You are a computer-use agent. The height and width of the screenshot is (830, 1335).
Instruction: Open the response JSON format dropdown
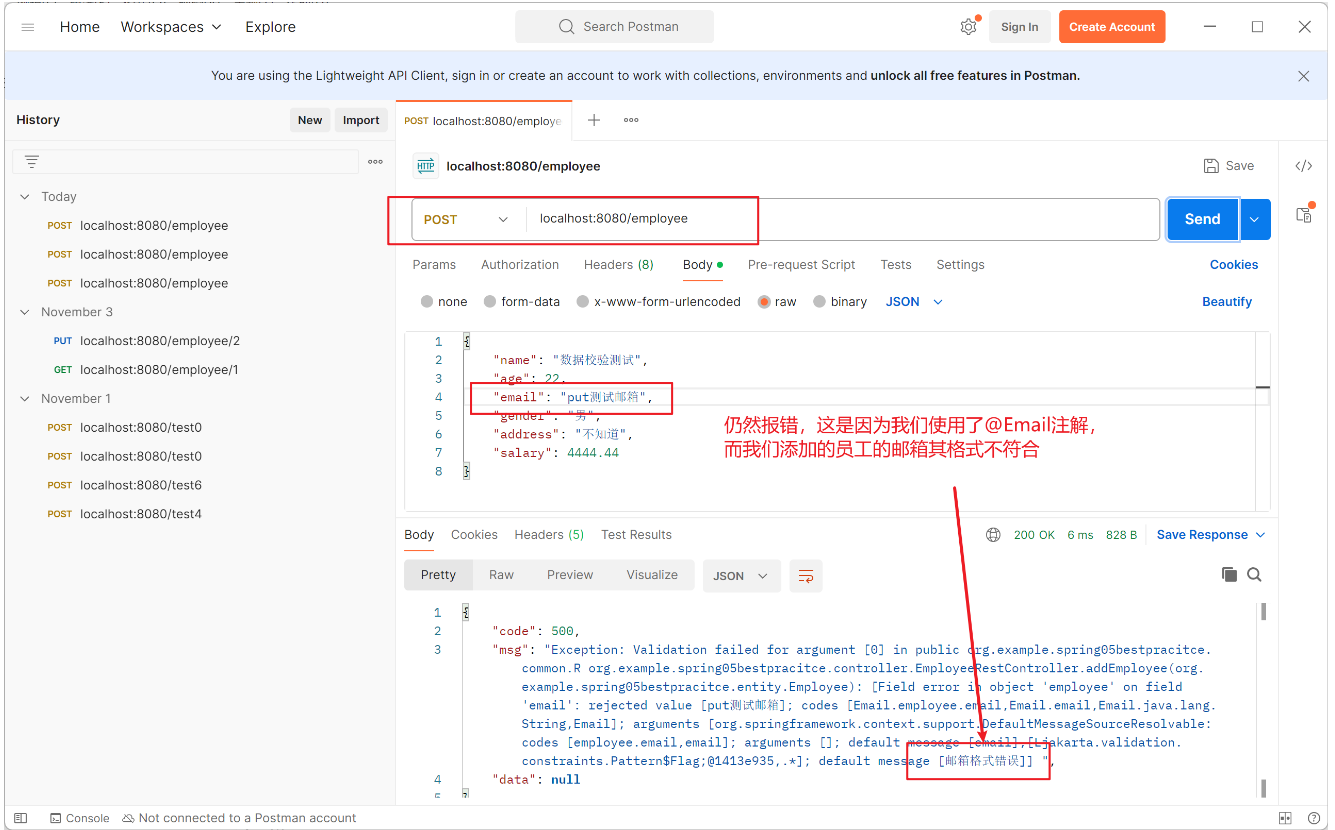pyautogui.click(x=741, y=576)
